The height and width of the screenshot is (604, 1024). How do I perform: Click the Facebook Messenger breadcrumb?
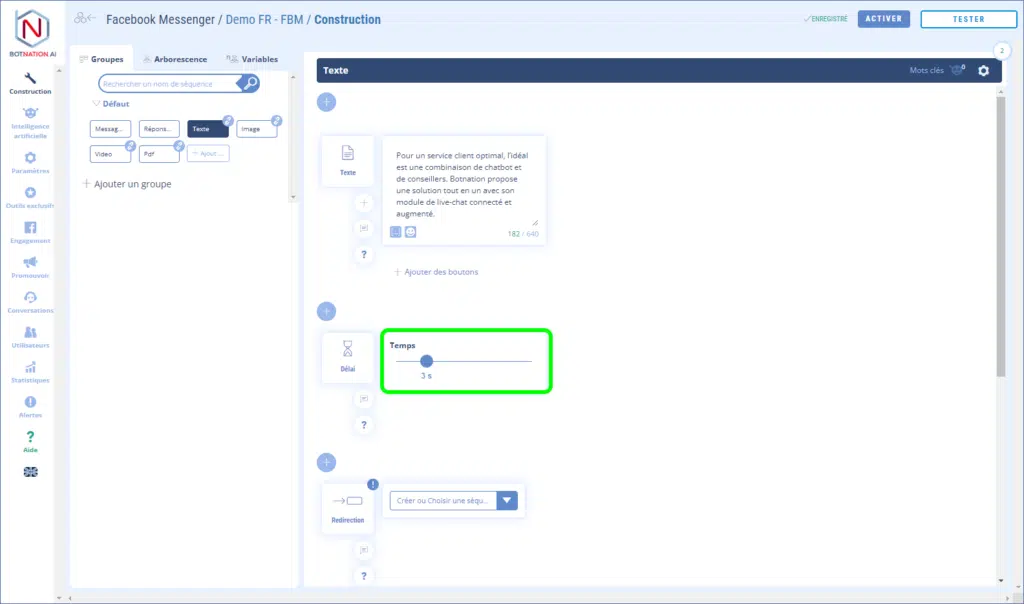[x=162, y=19]
